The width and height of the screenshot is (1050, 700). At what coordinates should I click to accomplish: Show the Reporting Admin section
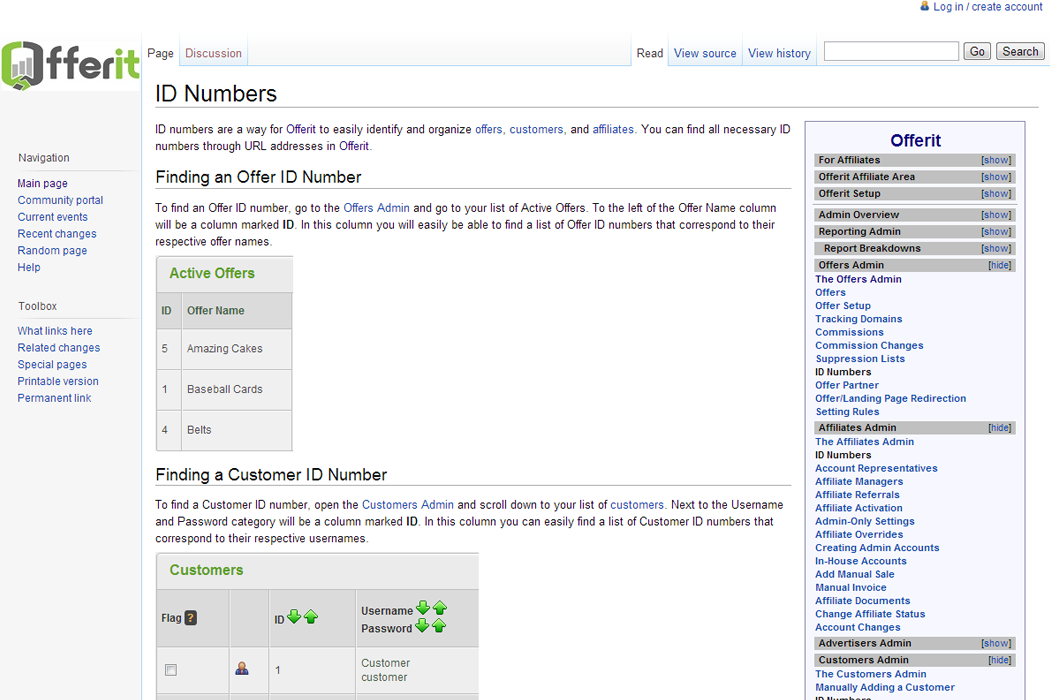tap(995, 232)
